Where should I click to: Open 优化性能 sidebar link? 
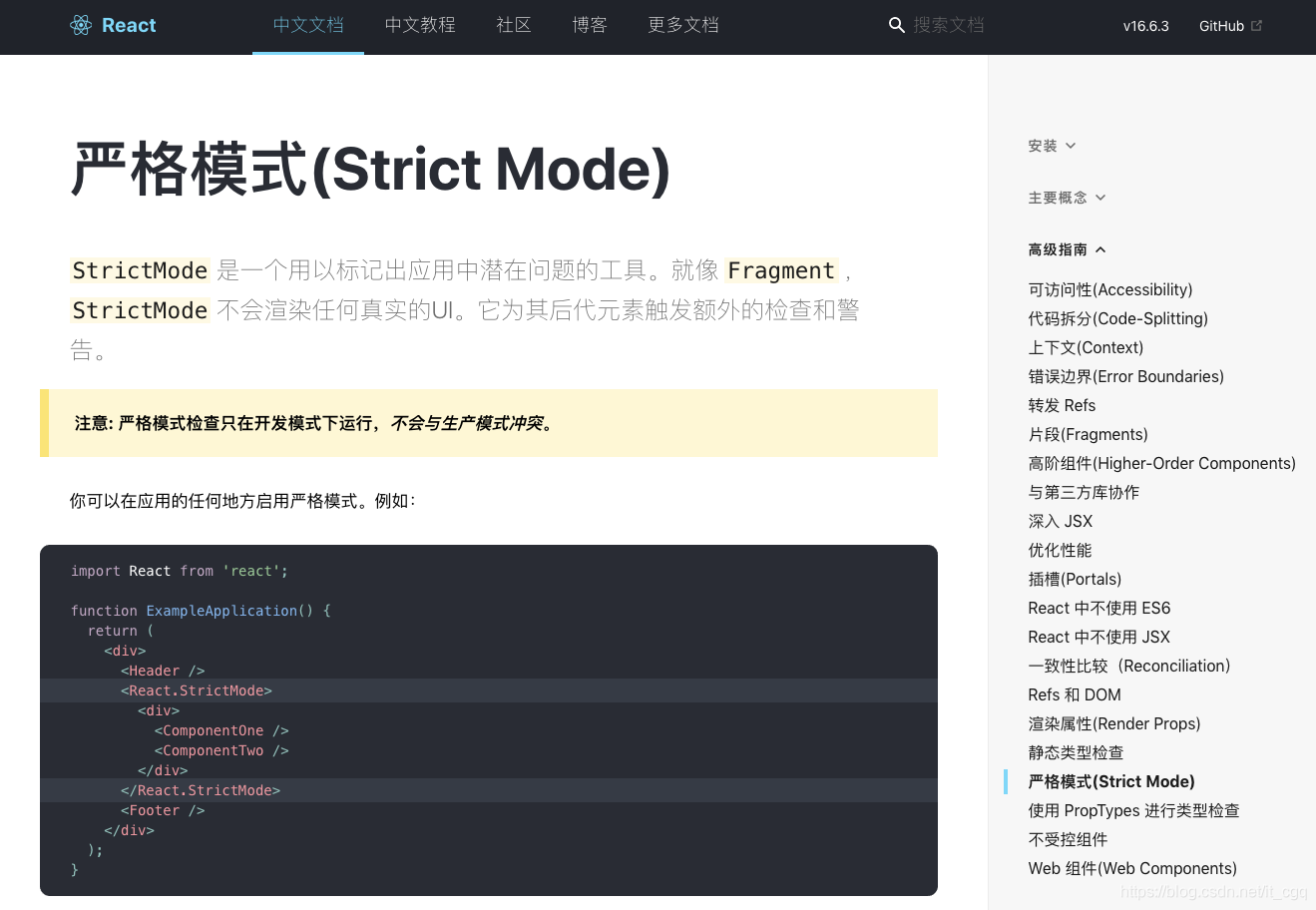pyautogui.click(x=1060, y=550)
